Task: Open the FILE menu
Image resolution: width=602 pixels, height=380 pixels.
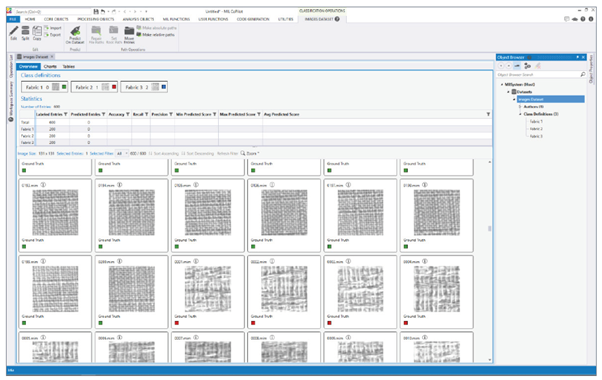Action: (x=13, y=19)
